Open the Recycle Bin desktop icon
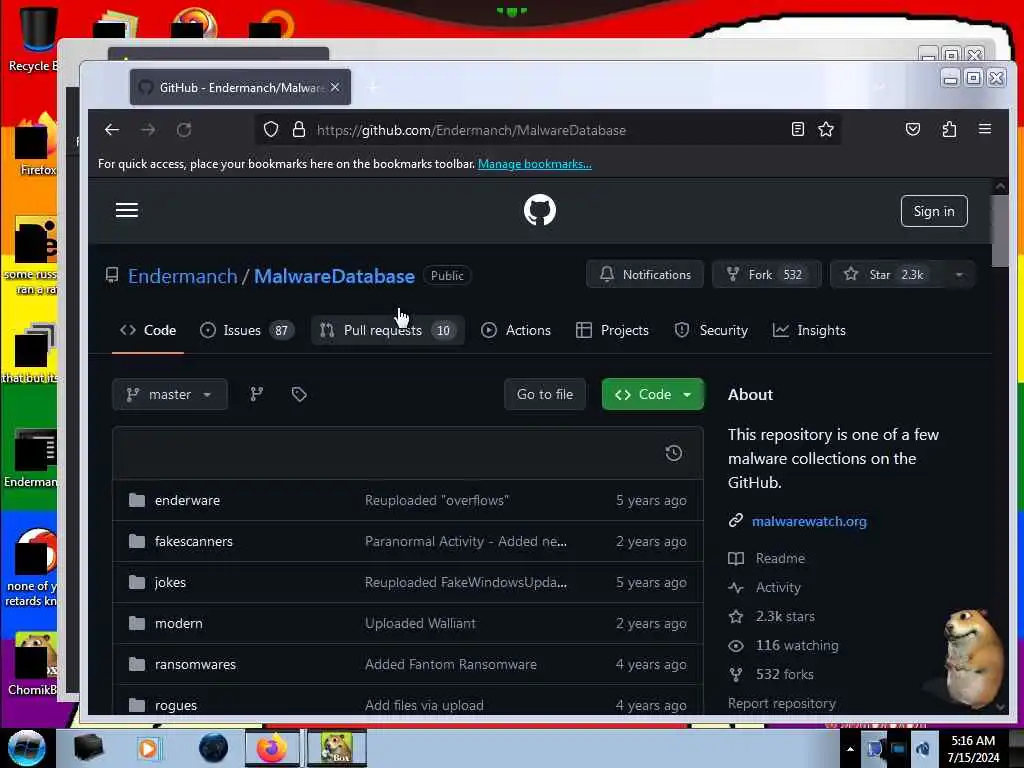The image size is (1024, 768). (x=37, y=39)
